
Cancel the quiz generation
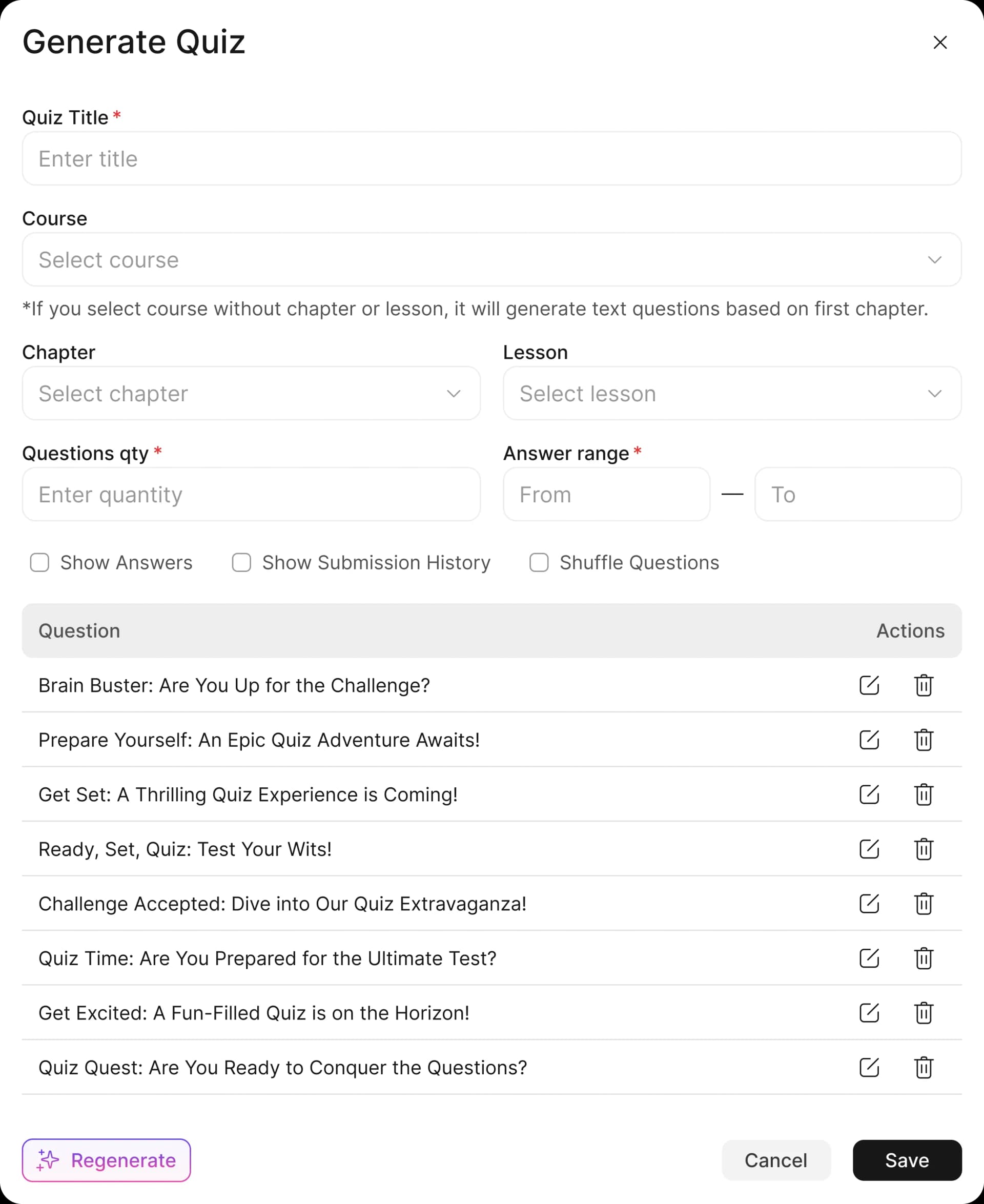[x=775, y=1160]
